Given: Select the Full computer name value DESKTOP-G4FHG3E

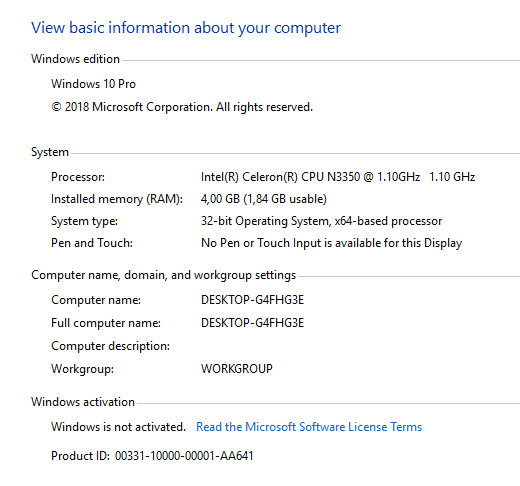Looking at the screenshot, I should point(252,323).
